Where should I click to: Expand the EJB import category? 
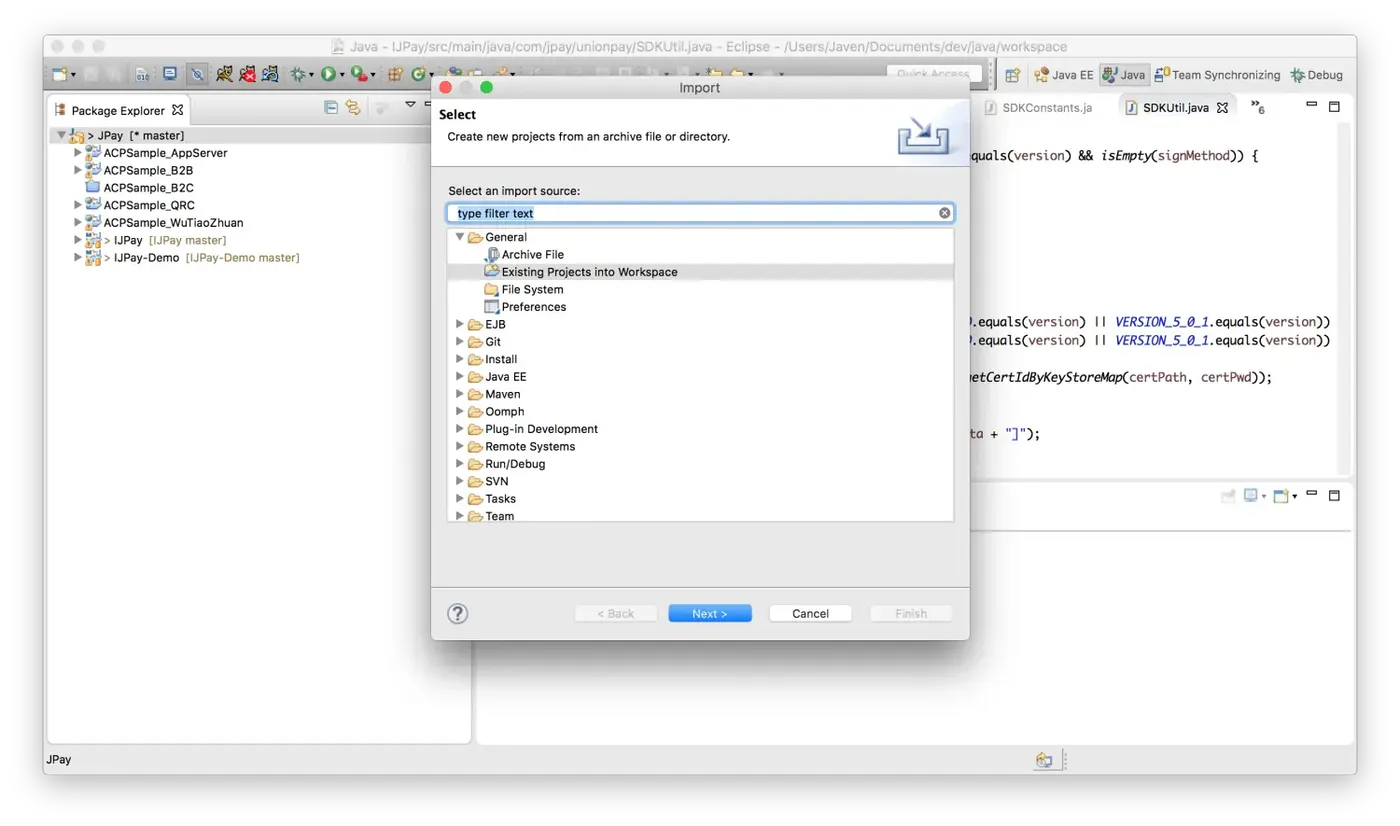pos(460,324)
